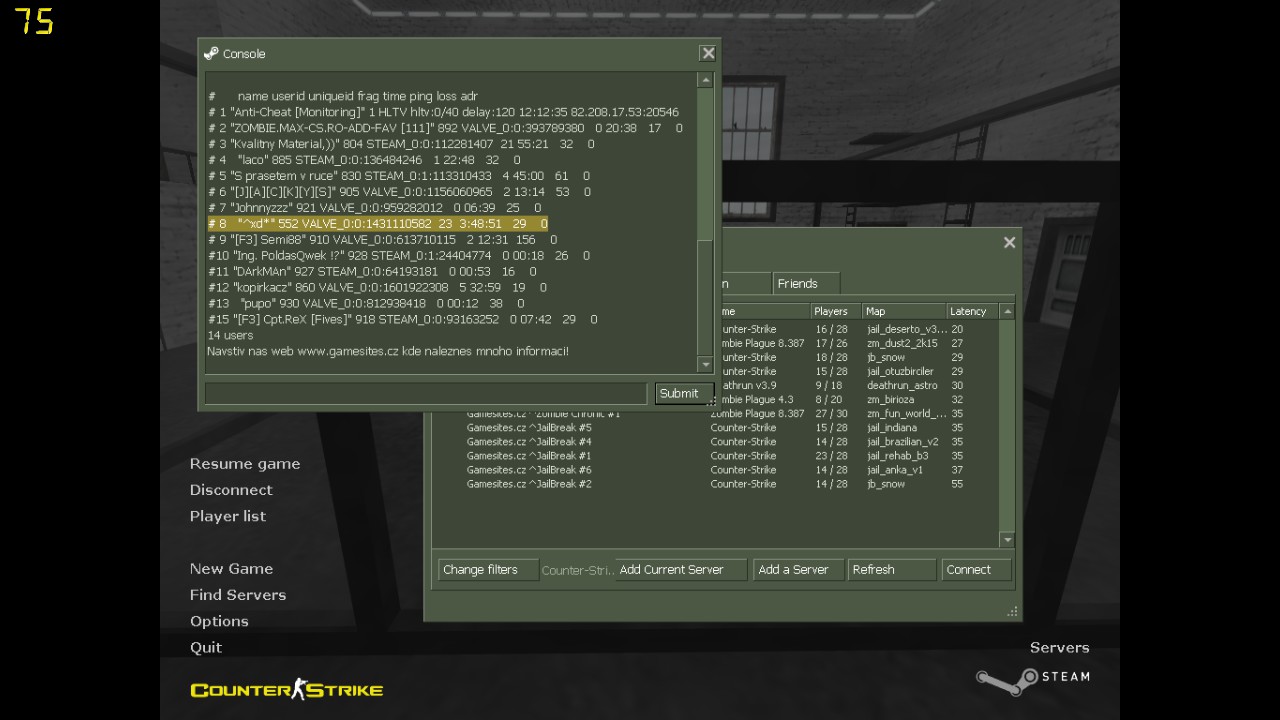Screen dimensions: 1280x720
Task: Click console line for kopirkacz
Action: [x=377, y=287]
